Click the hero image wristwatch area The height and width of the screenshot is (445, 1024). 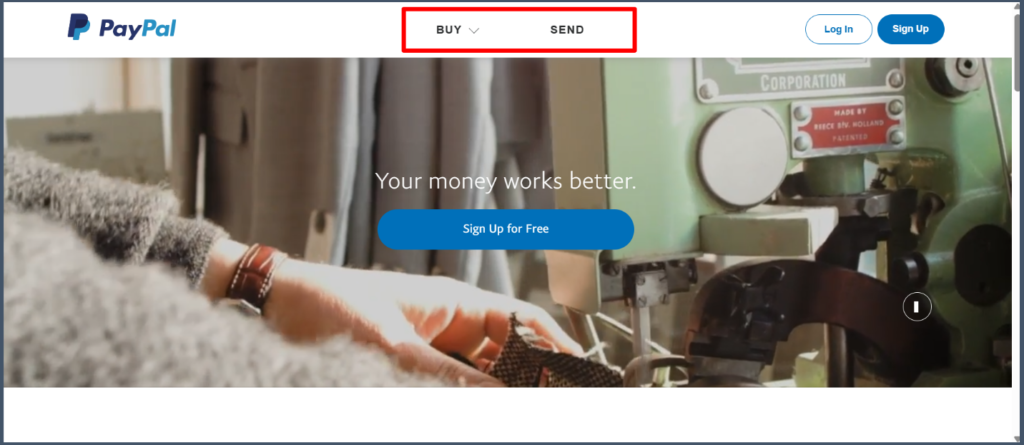click(253, 278)
